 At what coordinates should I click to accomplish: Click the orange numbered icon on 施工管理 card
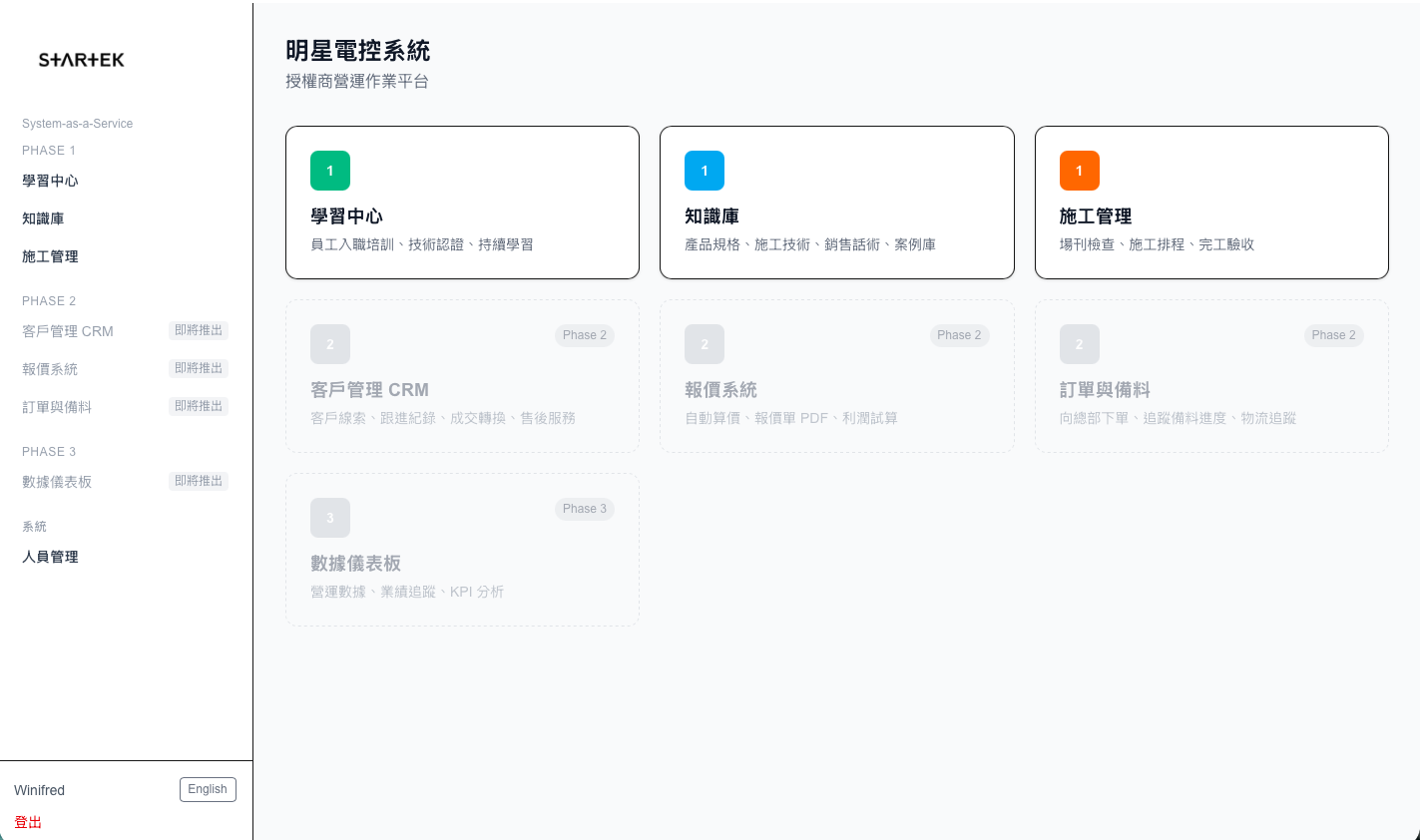1079,171
